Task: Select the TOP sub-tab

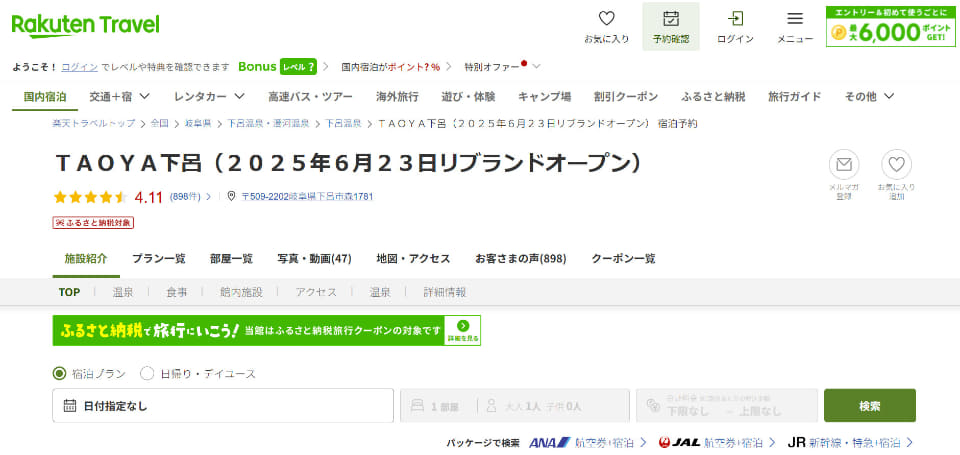Action: [69, 293]
